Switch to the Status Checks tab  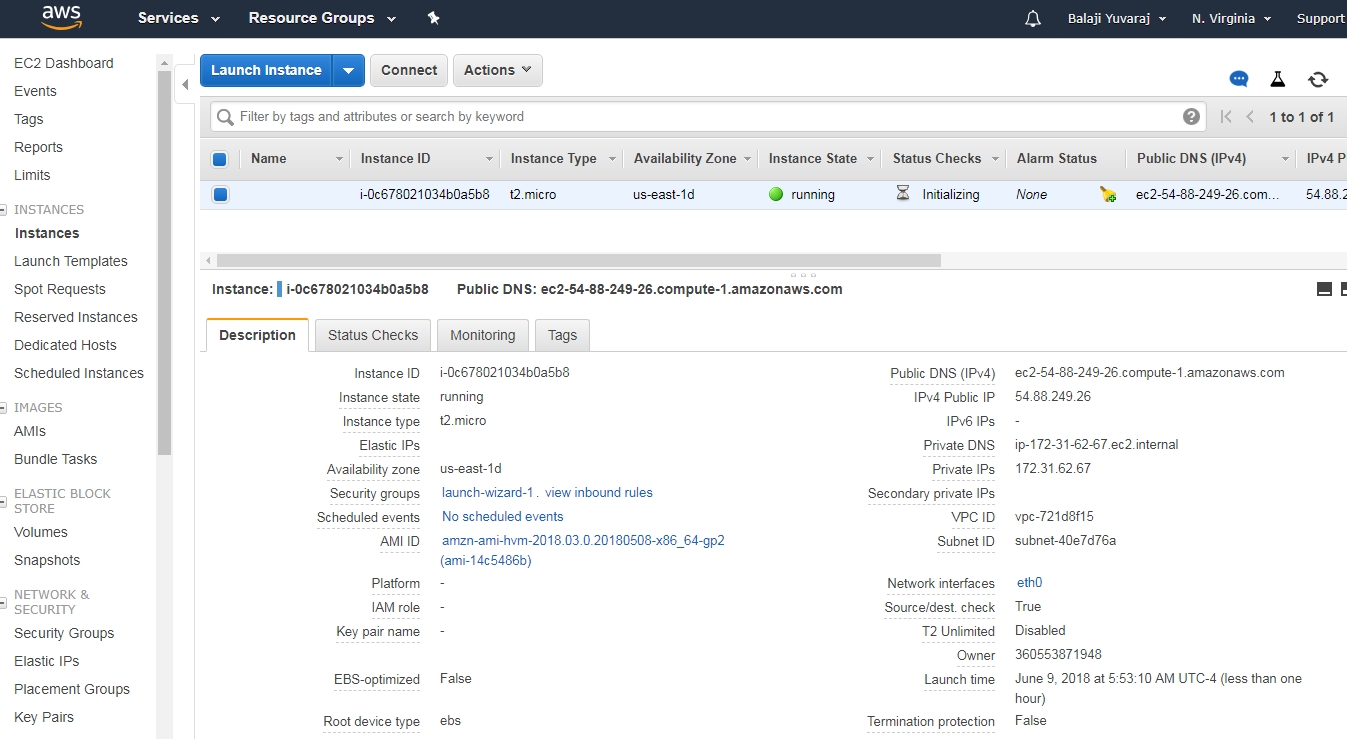coord(373,335)
